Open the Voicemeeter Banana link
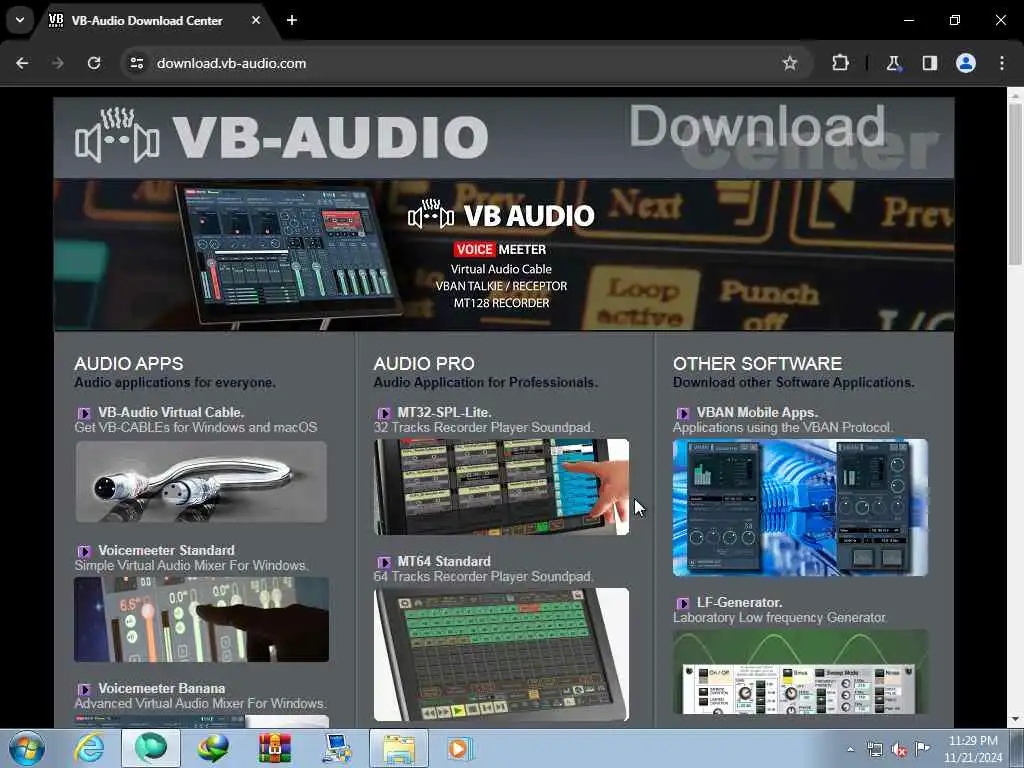1024x768 pixels. (x=162, y=688)
